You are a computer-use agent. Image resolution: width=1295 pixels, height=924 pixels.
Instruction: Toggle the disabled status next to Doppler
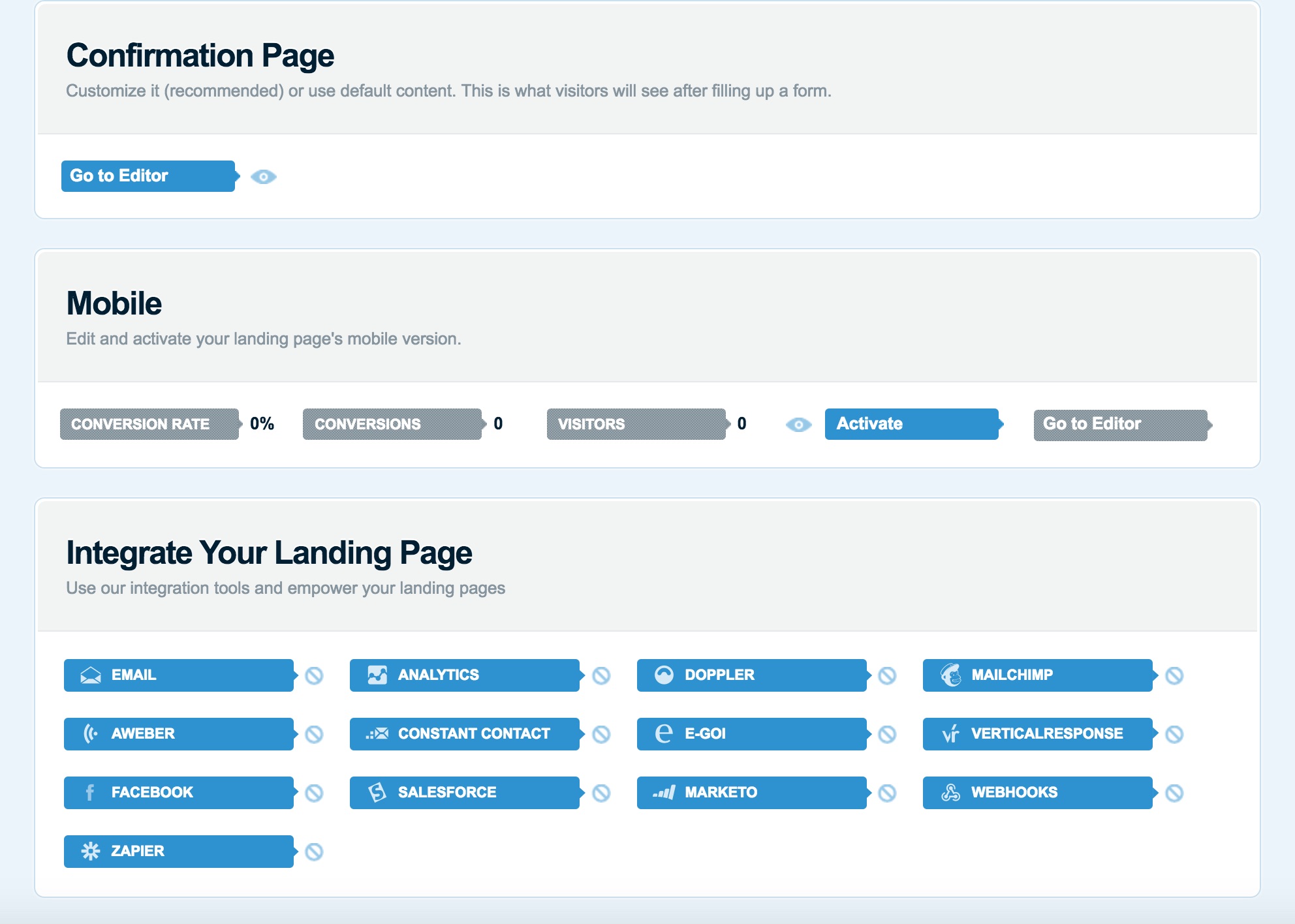click(887, 675)
